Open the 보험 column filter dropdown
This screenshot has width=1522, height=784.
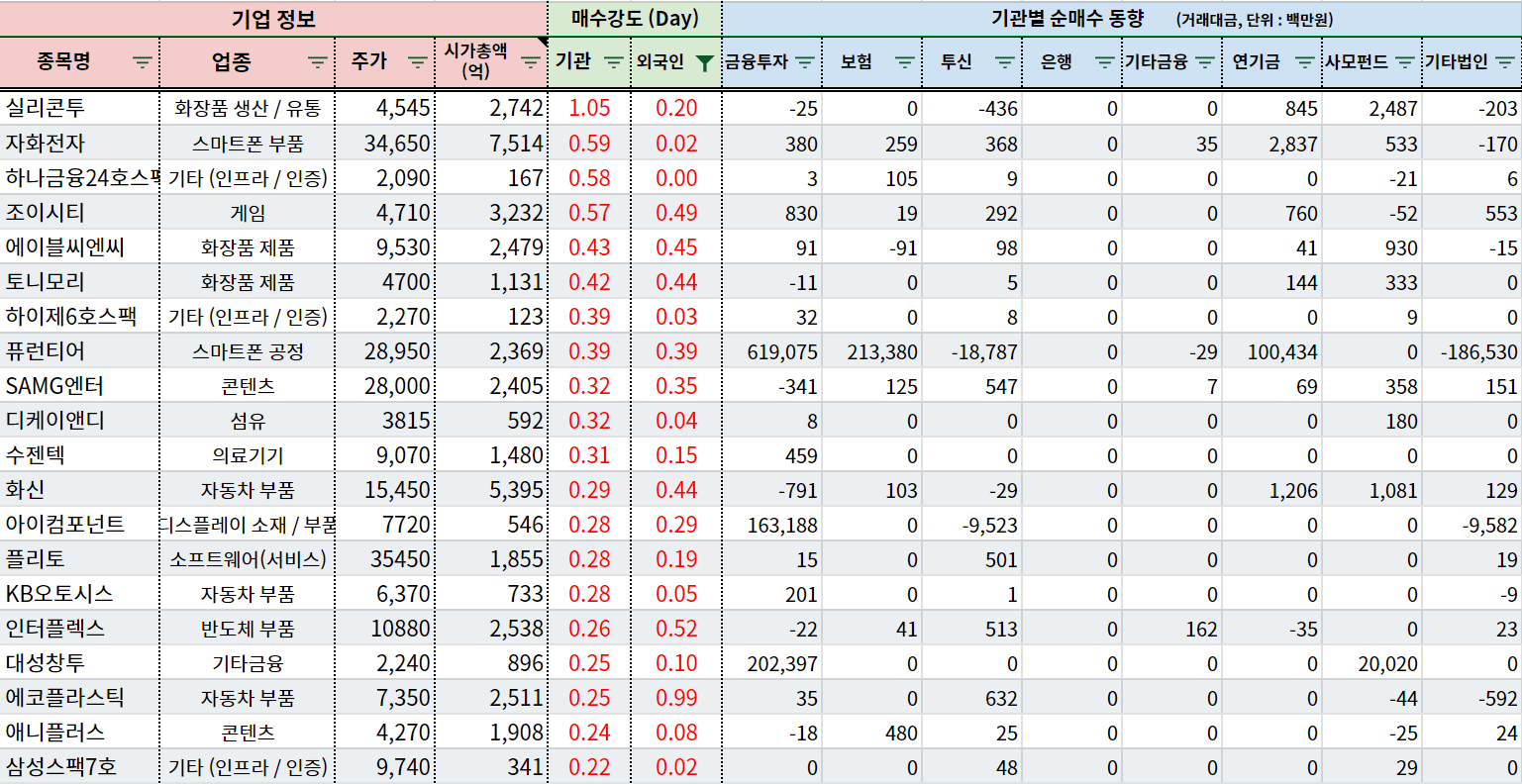coord(905,62)
